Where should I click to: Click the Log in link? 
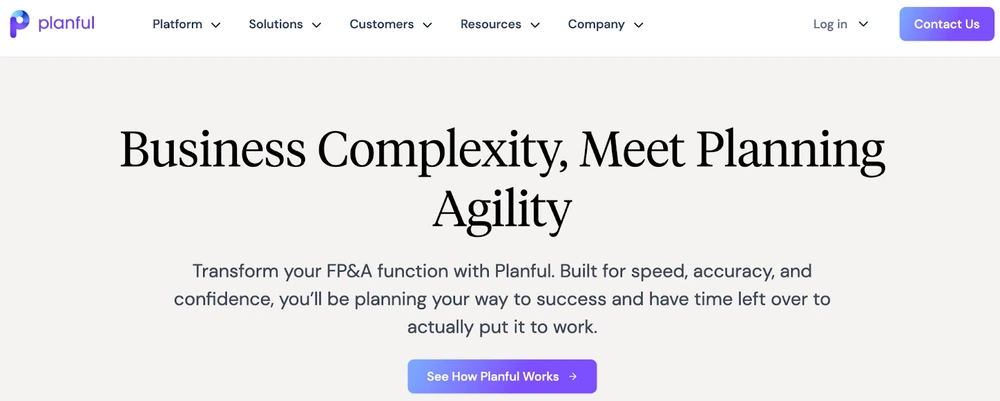[830, 24]
